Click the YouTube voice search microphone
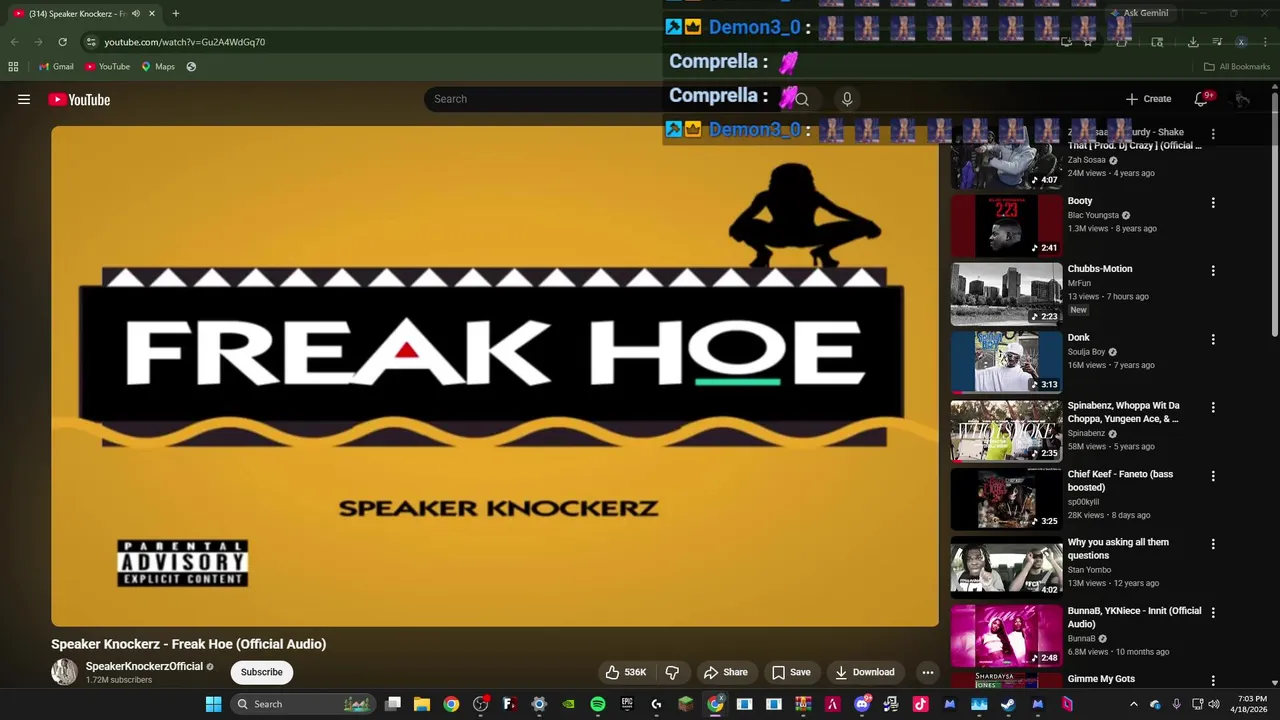Viewport: 1280px width, 720px height. (x=847, y=99)
